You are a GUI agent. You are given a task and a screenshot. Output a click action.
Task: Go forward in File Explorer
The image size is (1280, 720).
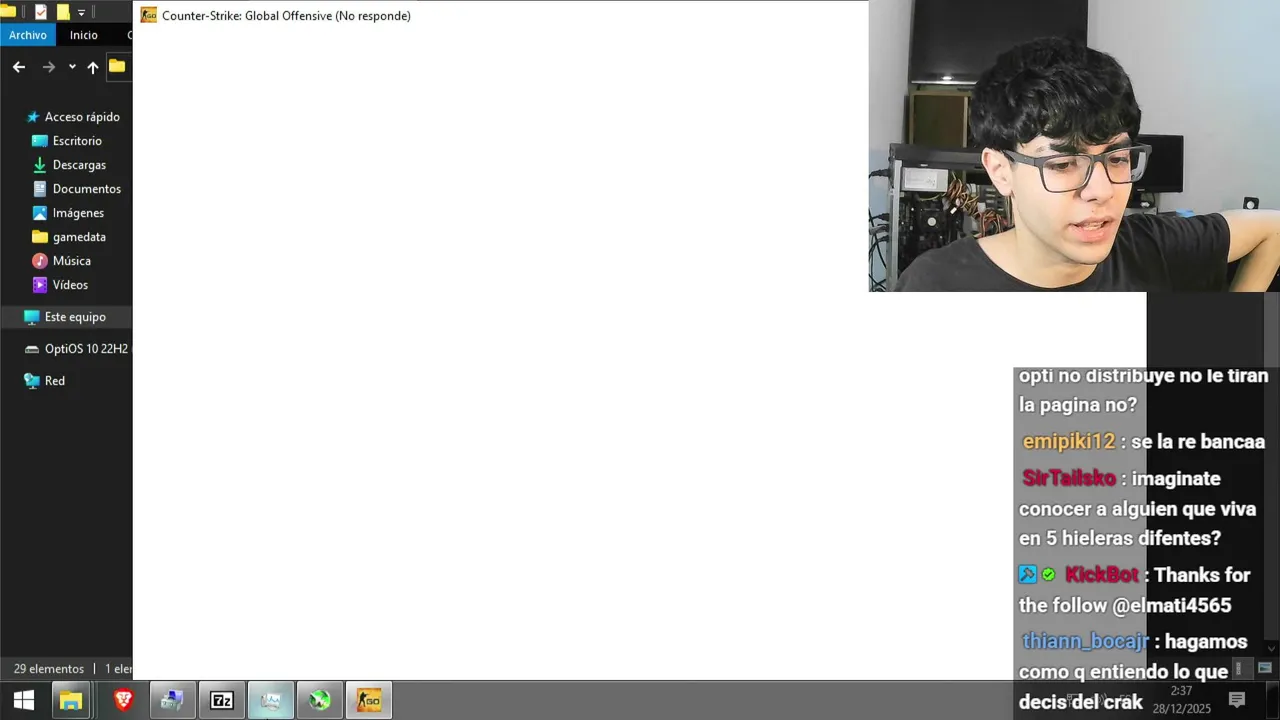(x=48, y=67)
